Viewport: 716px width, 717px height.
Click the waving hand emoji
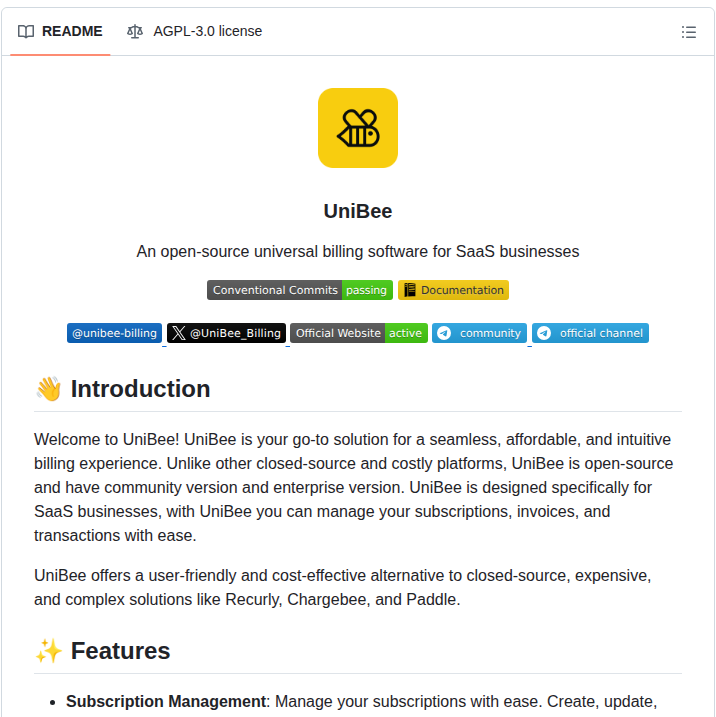click(x=48, y=389)
